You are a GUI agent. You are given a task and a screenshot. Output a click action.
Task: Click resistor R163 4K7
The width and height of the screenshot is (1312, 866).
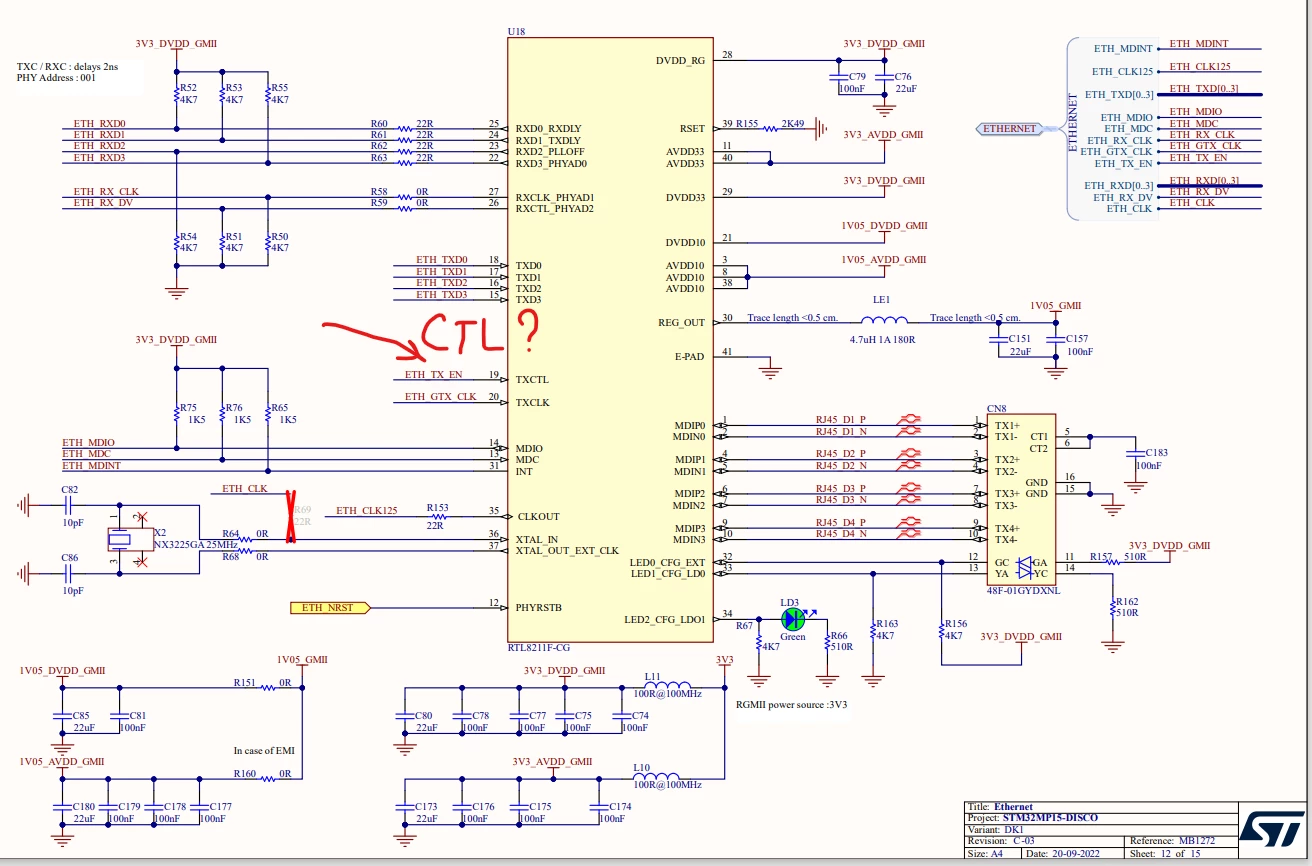click(x=873, y=630)
